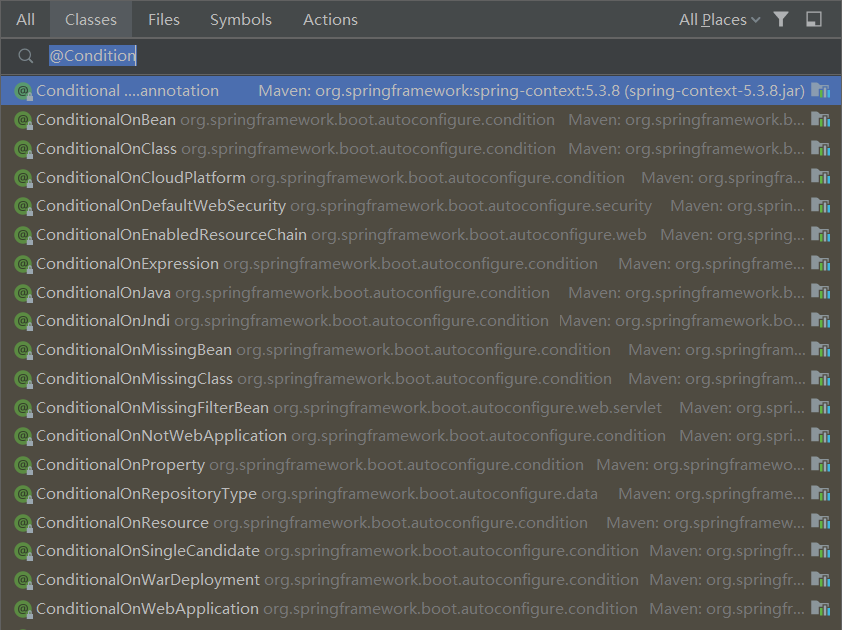842x630 pixels.
Task: Click annotation icon beside ConditionalOnClass
Action: [x=23, y=149]
